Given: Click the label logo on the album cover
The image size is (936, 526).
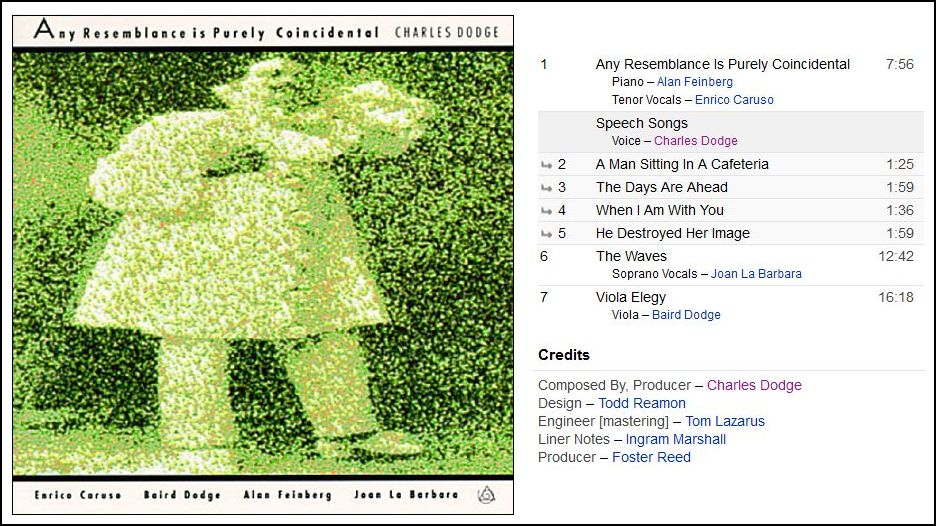Looking at the screenshot, I should (487, 494).
